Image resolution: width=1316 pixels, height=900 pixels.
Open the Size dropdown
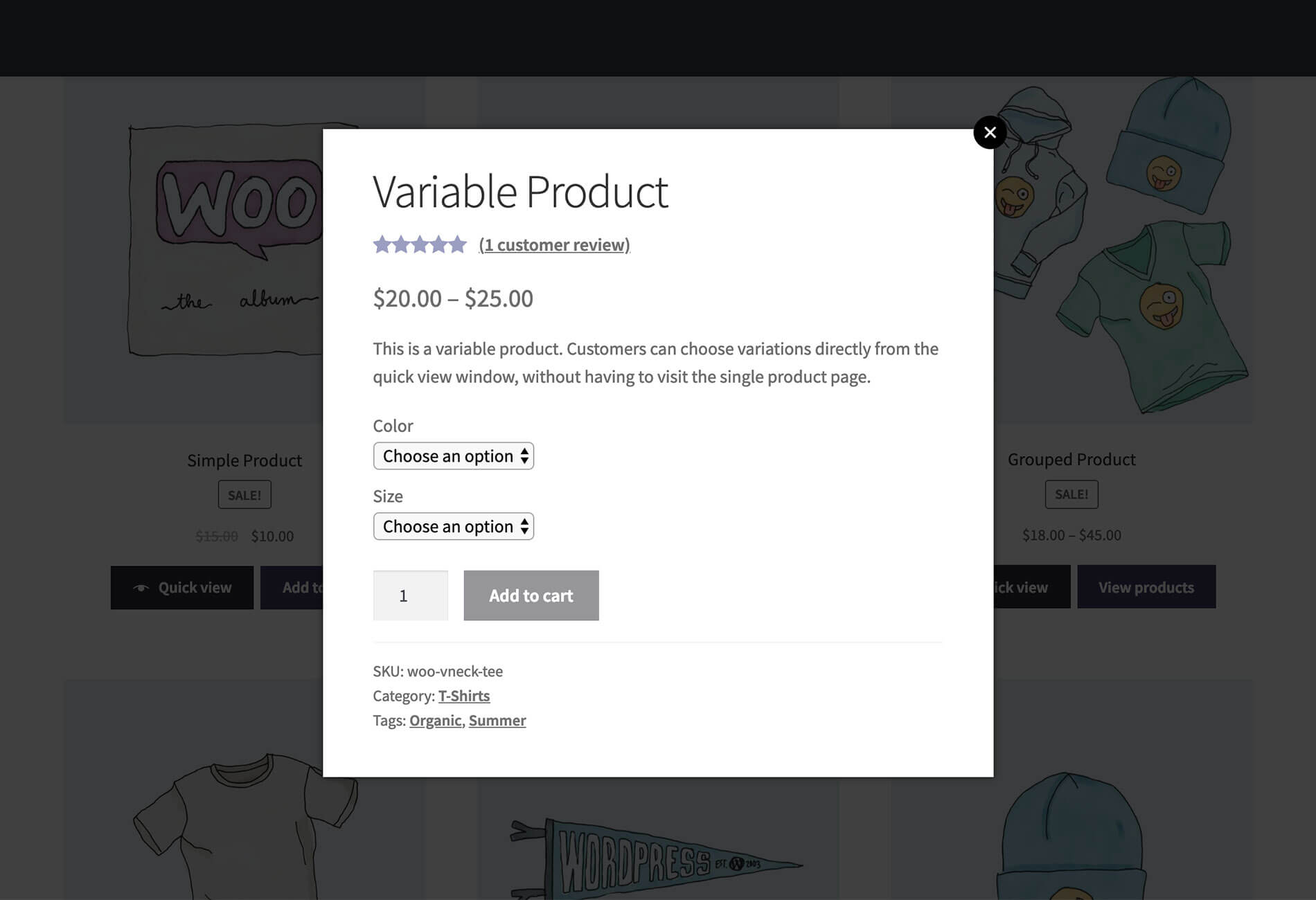[453, 527]
